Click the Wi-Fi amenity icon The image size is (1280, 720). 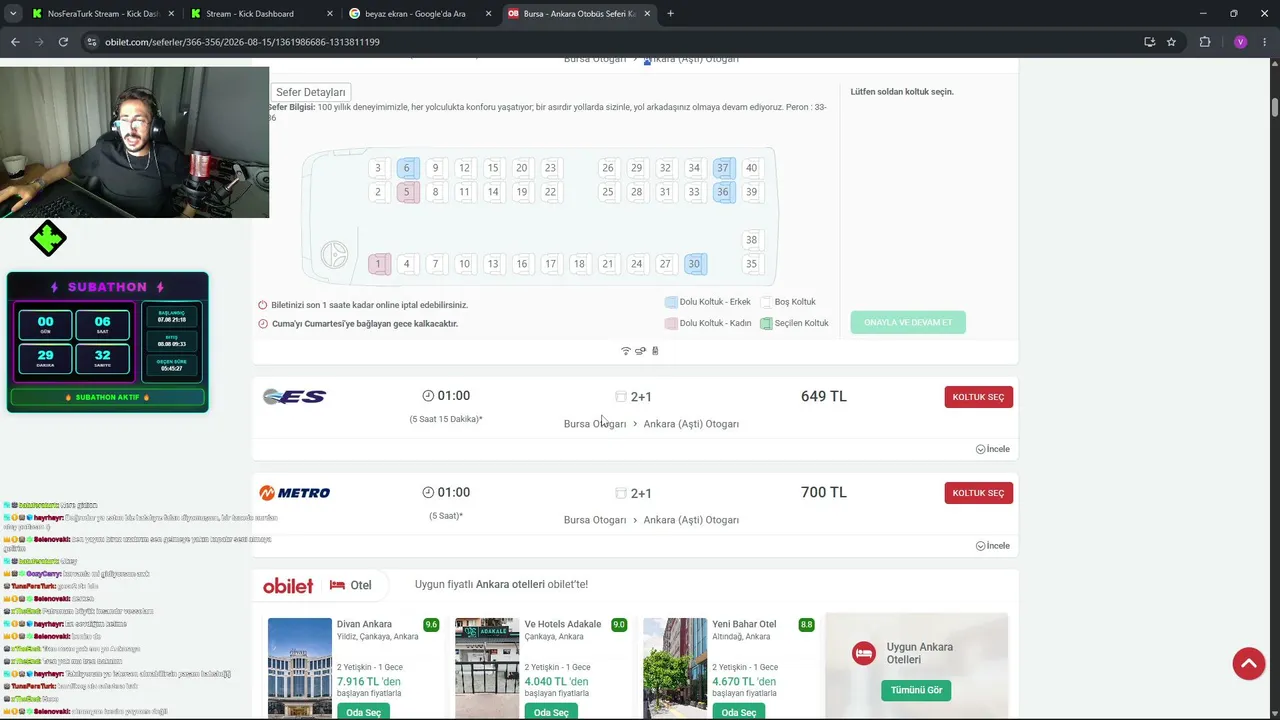click(x=626, y=351)
